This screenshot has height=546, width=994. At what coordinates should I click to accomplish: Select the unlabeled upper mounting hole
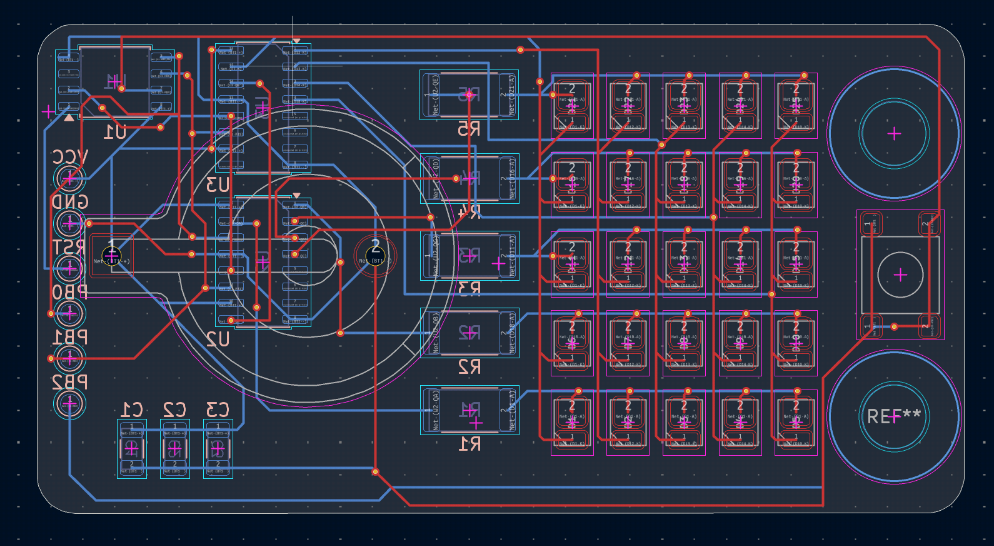coord(894,134)
